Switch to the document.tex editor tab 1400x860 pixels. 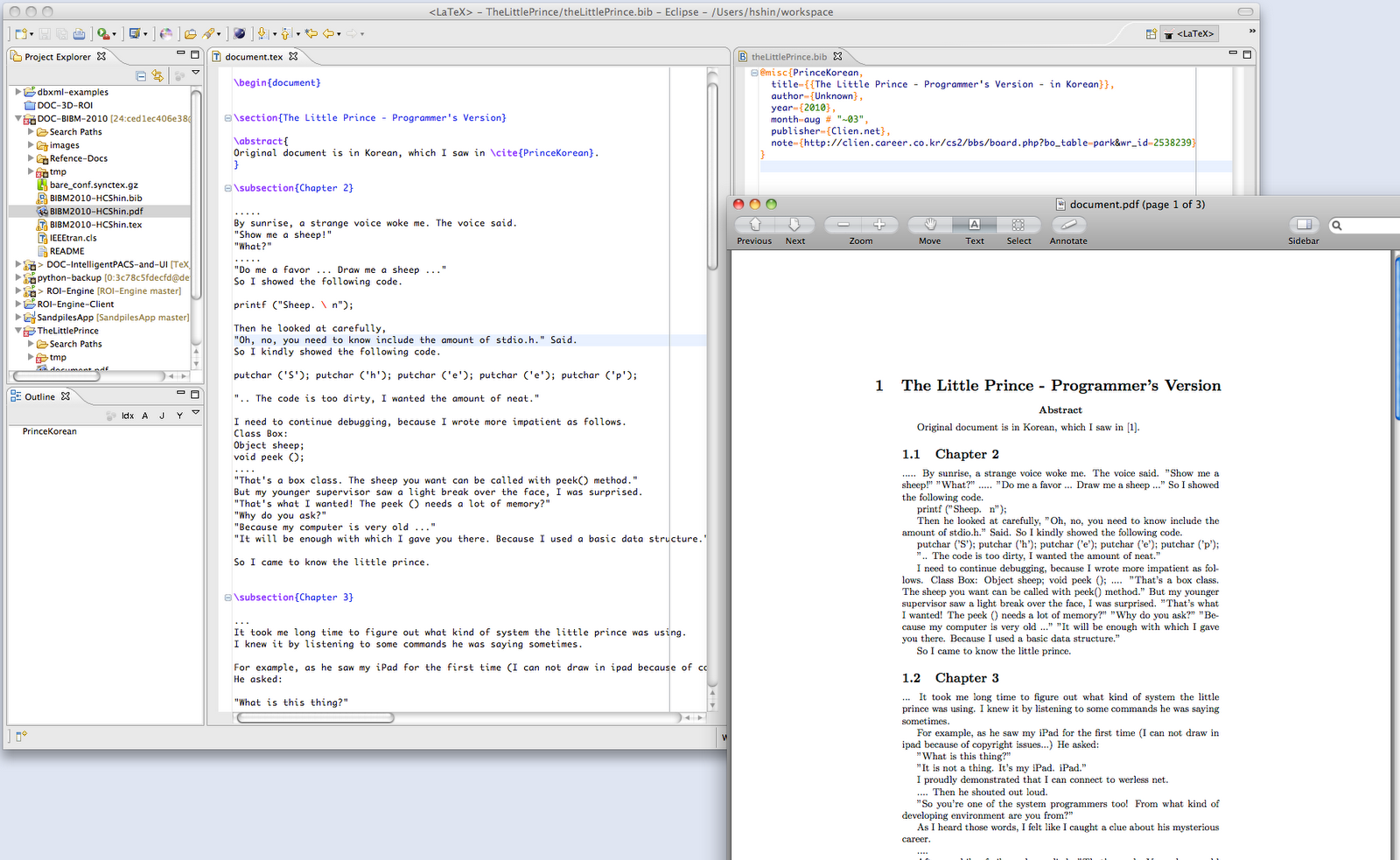[255, 56]
